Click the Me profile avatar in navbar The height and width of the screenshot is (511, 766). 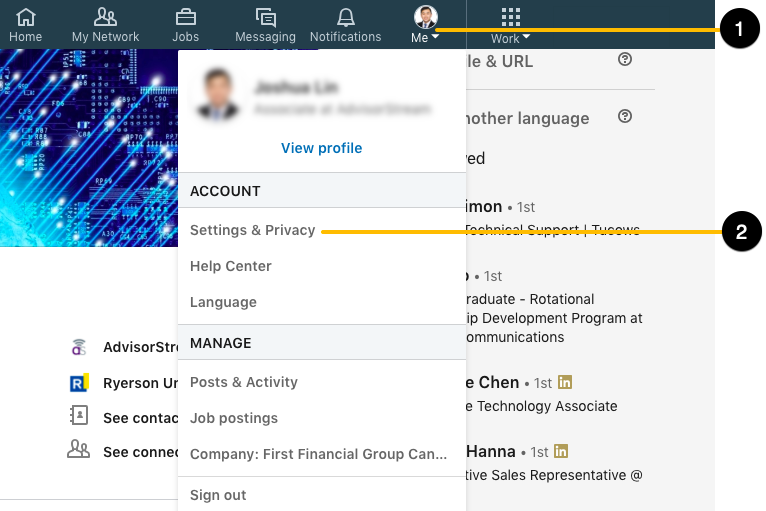point(426,17)
